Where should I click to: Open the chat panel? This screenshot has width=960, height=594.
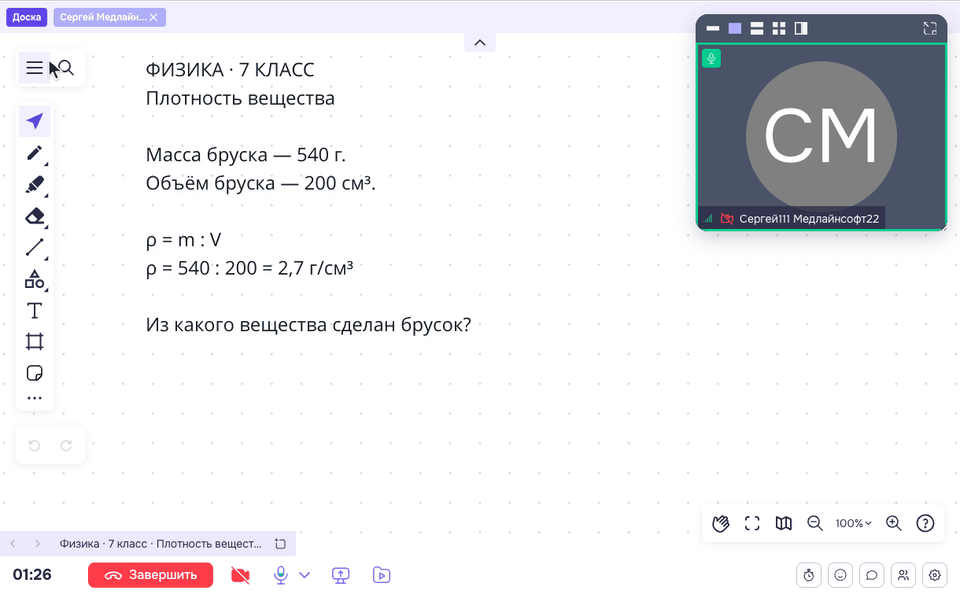point(872,576)
